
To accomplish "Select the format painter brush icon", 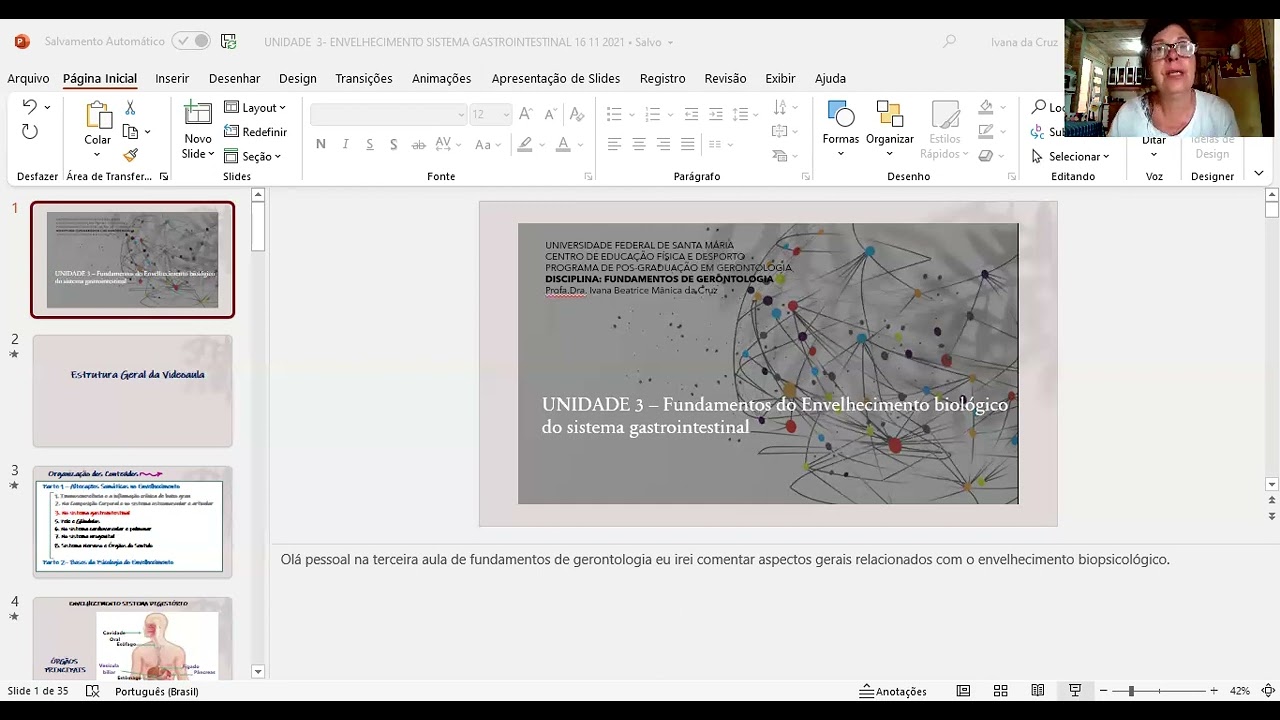I will click(130, 155).
